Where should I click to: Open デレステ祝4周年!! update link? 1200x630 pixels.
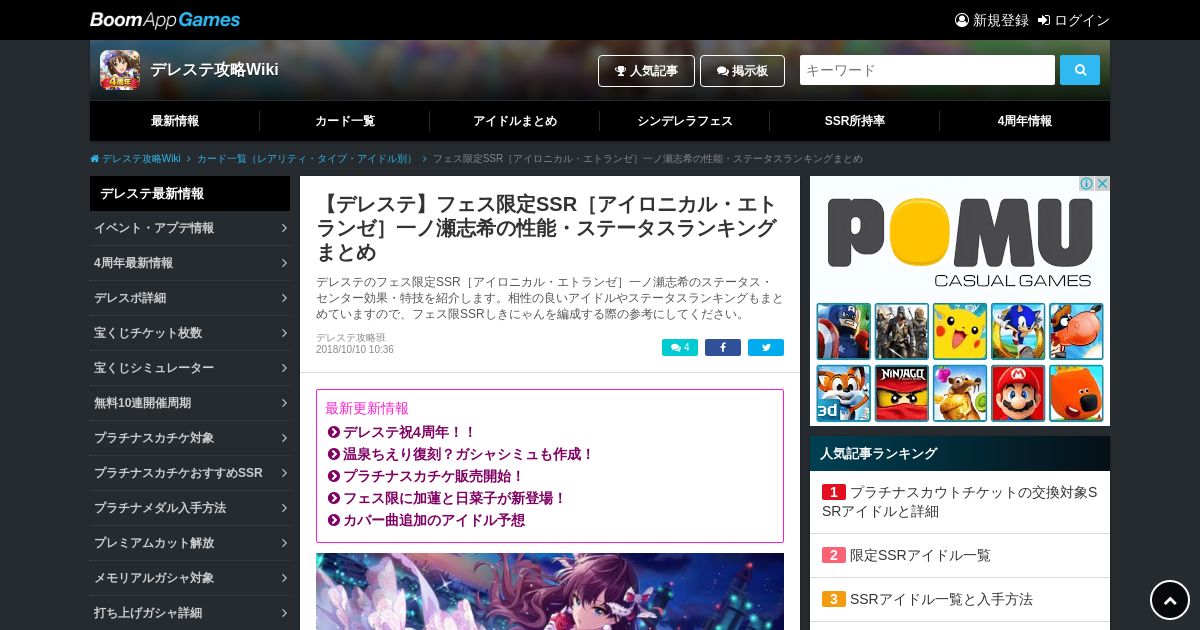pos(409,432)
